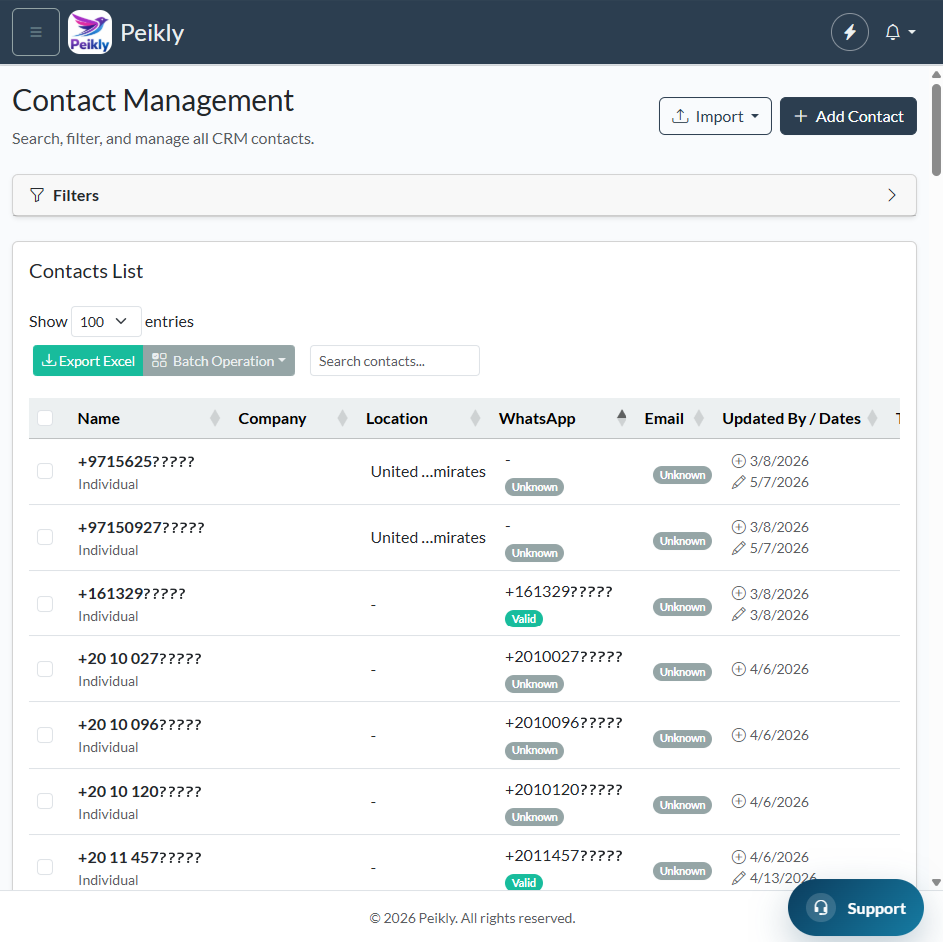
Task: Click pencil edited-date icon for +161329?????
Action: pos(739,615)
